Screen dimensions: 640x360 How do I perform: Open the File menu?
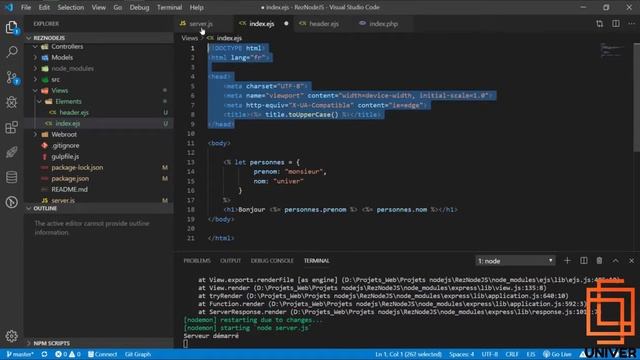coord(26,7)
